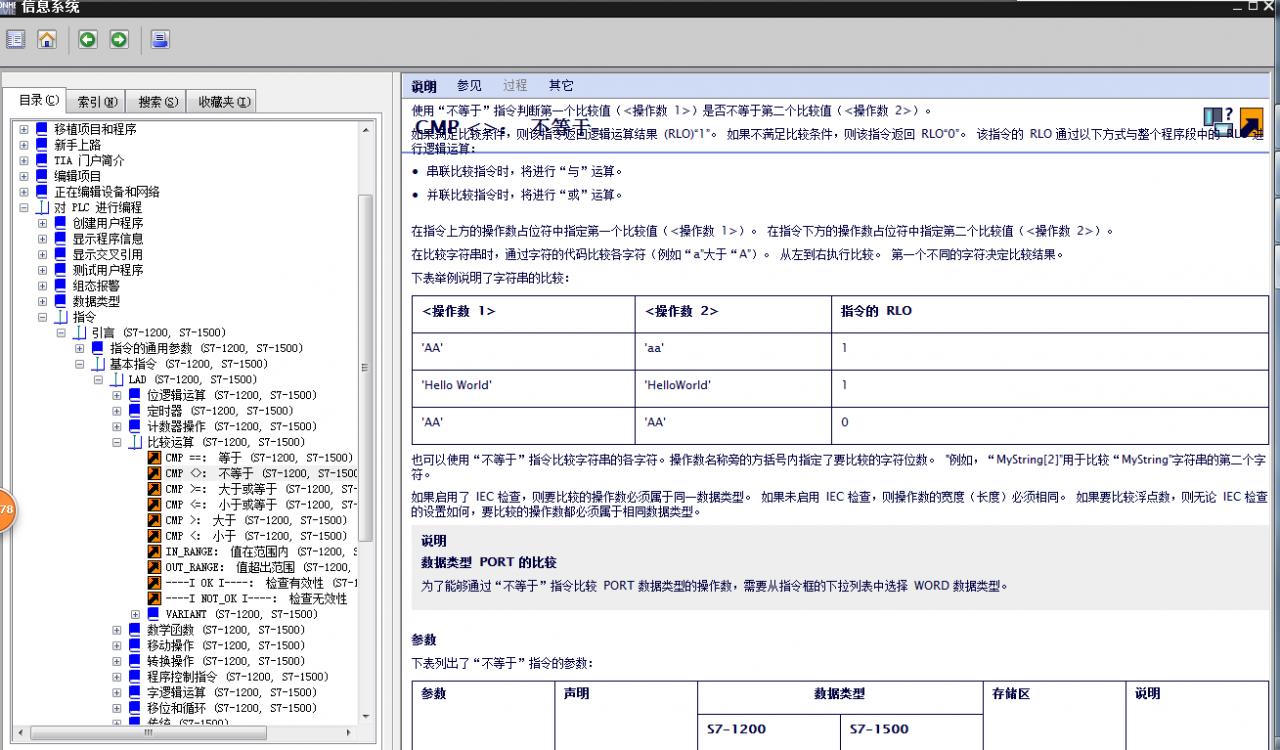Viewport: 1280px width, 750px height.
Task: Select the 参见 topic tab
Action: tap(469, 86)
